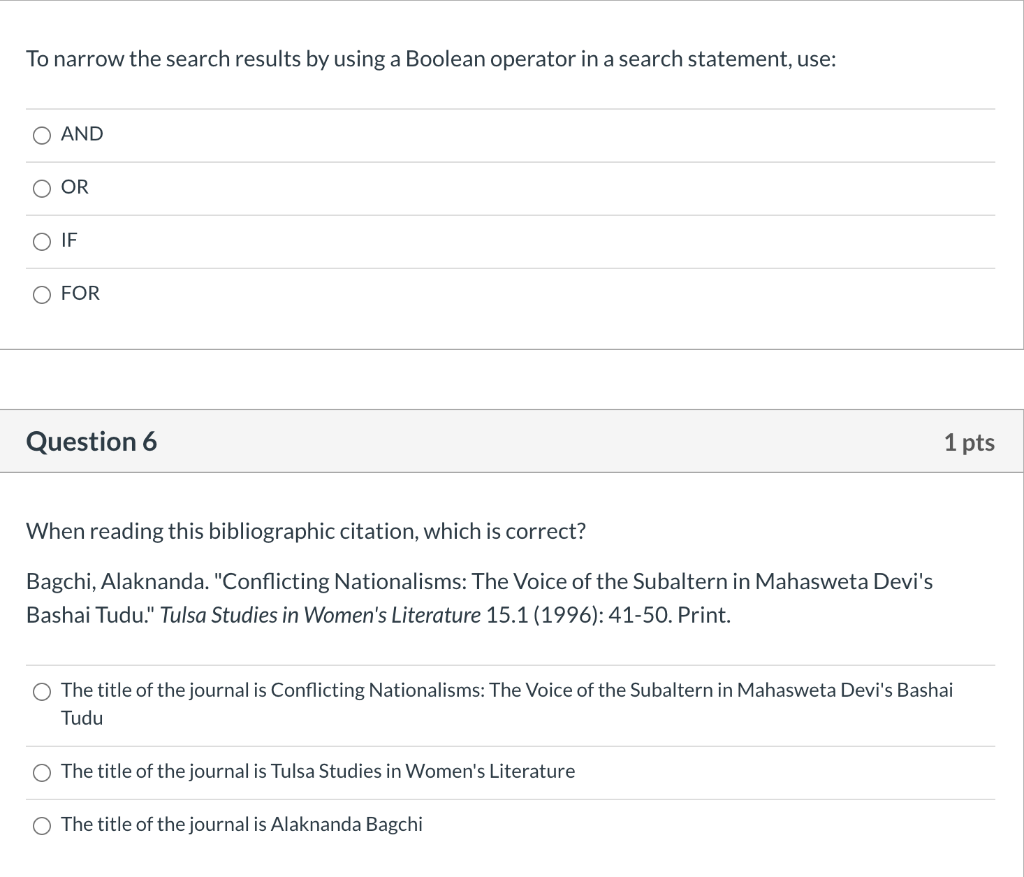The height and width of the screenshot is (877, 1024).
Task: Click the Tulsa Studies answer option text
Action: tap(318, 772)
